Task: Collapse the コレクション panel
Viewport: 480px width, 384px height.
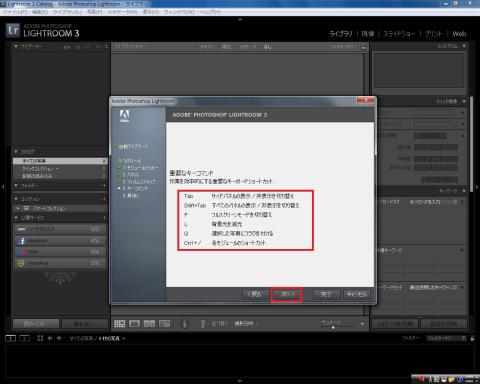Action: coord(16,199)
